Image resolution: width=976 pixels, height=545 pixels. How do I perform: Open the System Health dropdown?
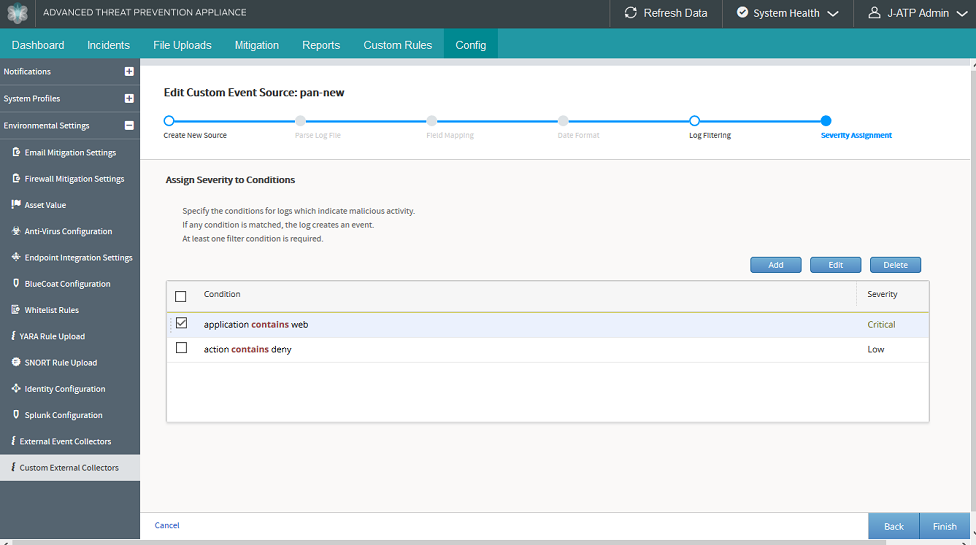coord(787,13)
